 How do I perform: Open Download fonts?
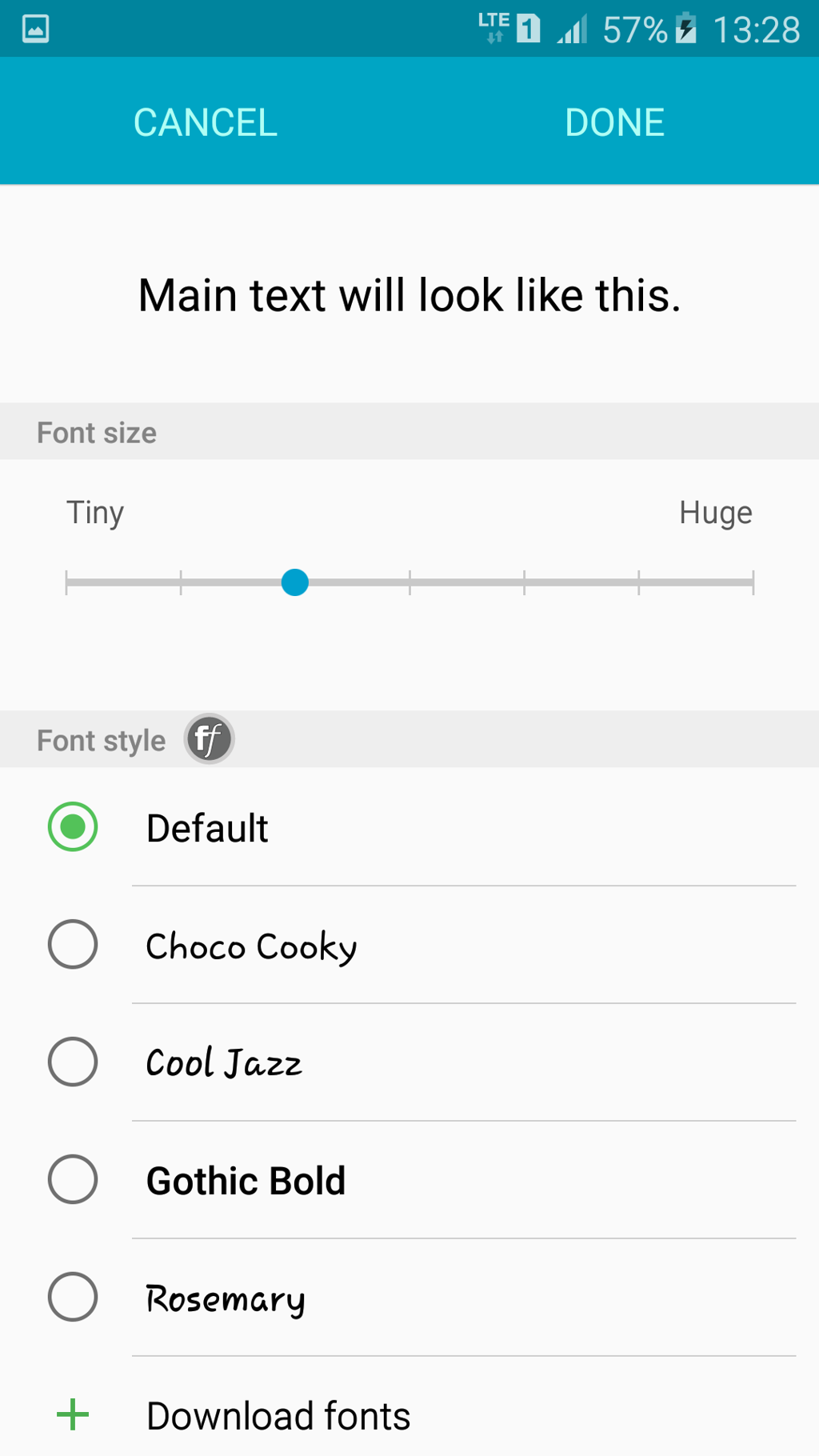pyautogui.click(x=278, y=1415)
